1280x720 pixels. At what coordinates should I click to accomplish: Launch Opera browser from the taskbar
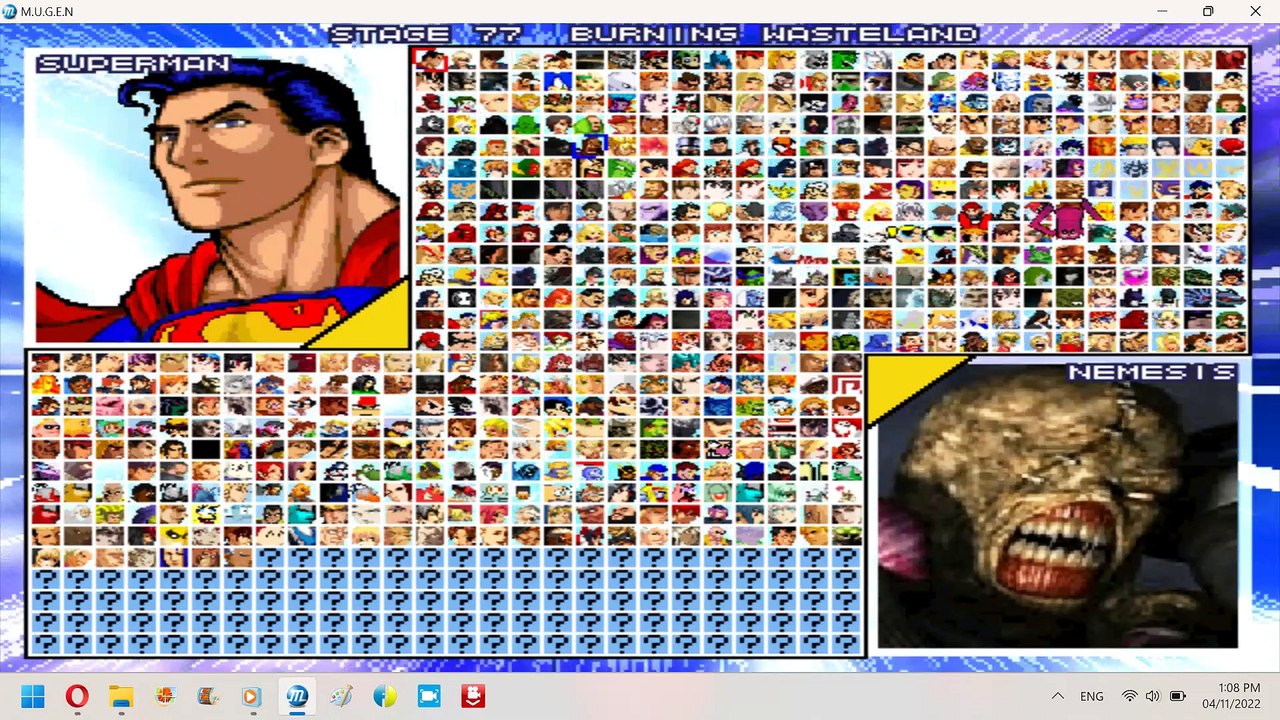click(x=77, y=696)
